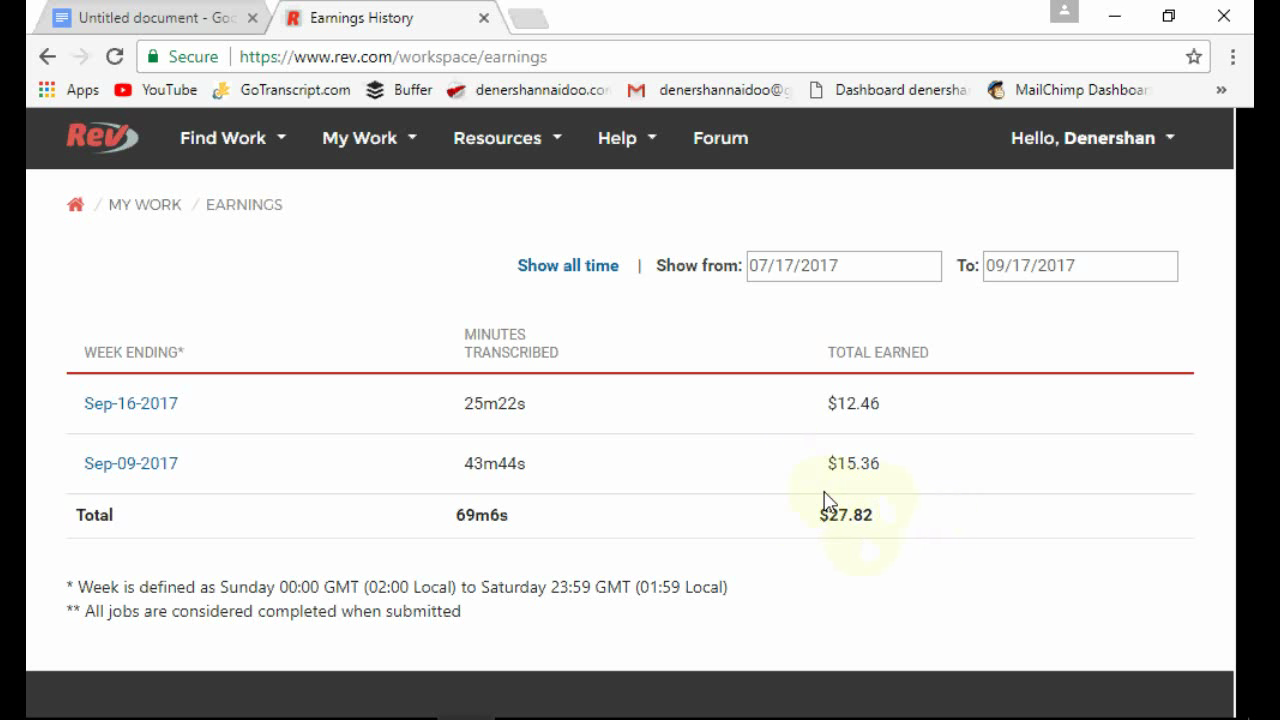
Task: Select the 69m6s total minutes
Action: [x=482, y=515]
